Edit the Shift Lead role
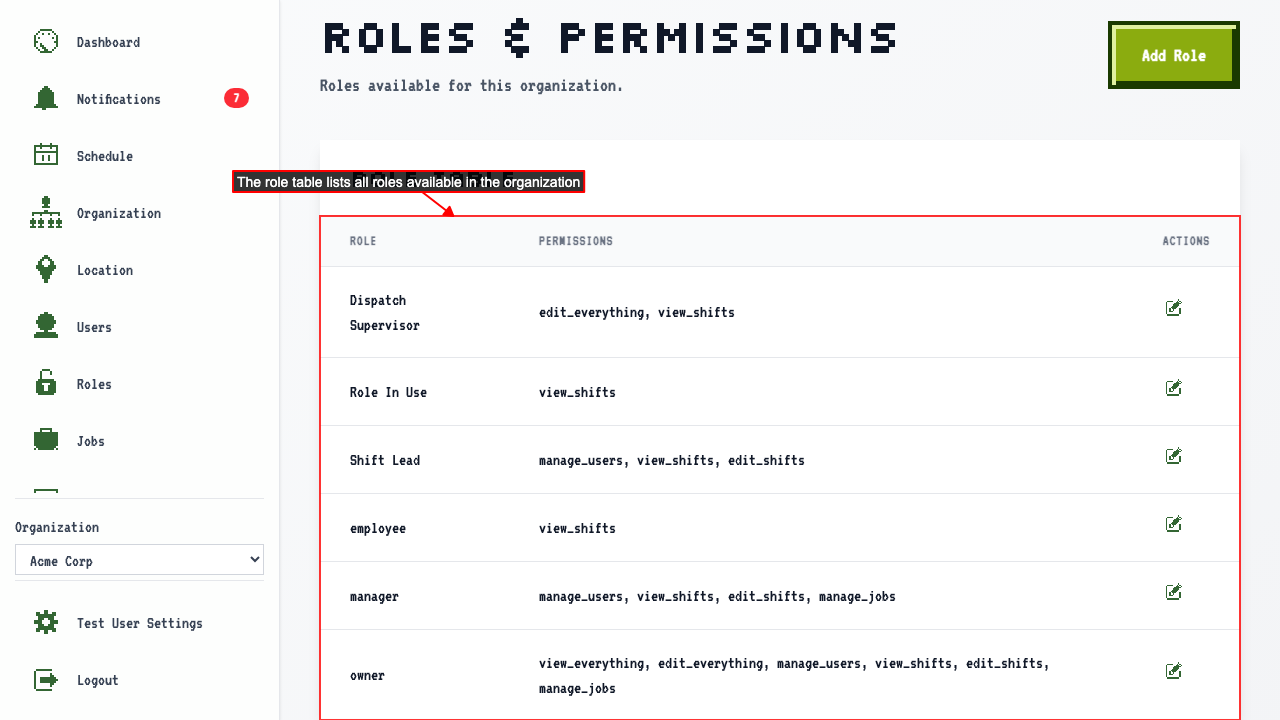The width and height of the screenshot is (1280, 720). coord(1174,457)
